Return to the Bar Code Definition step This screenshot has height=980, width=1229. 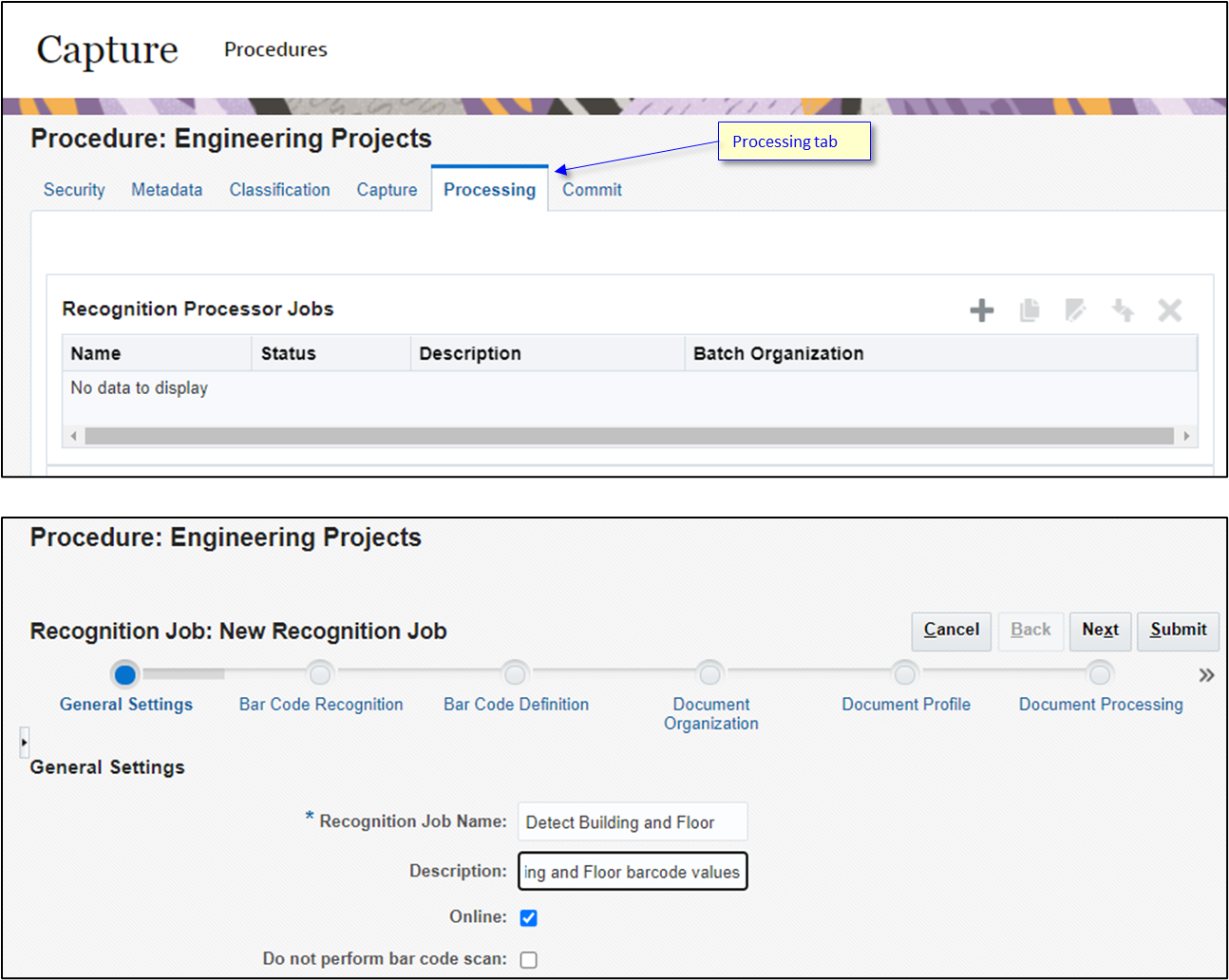515,673
